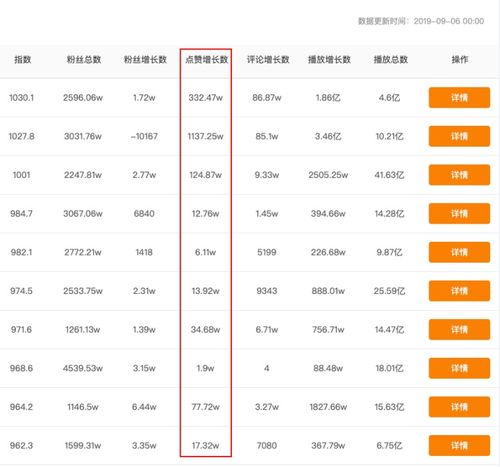
Task: Select the 13.92w likes growth cell
Action: coord(205,291)
